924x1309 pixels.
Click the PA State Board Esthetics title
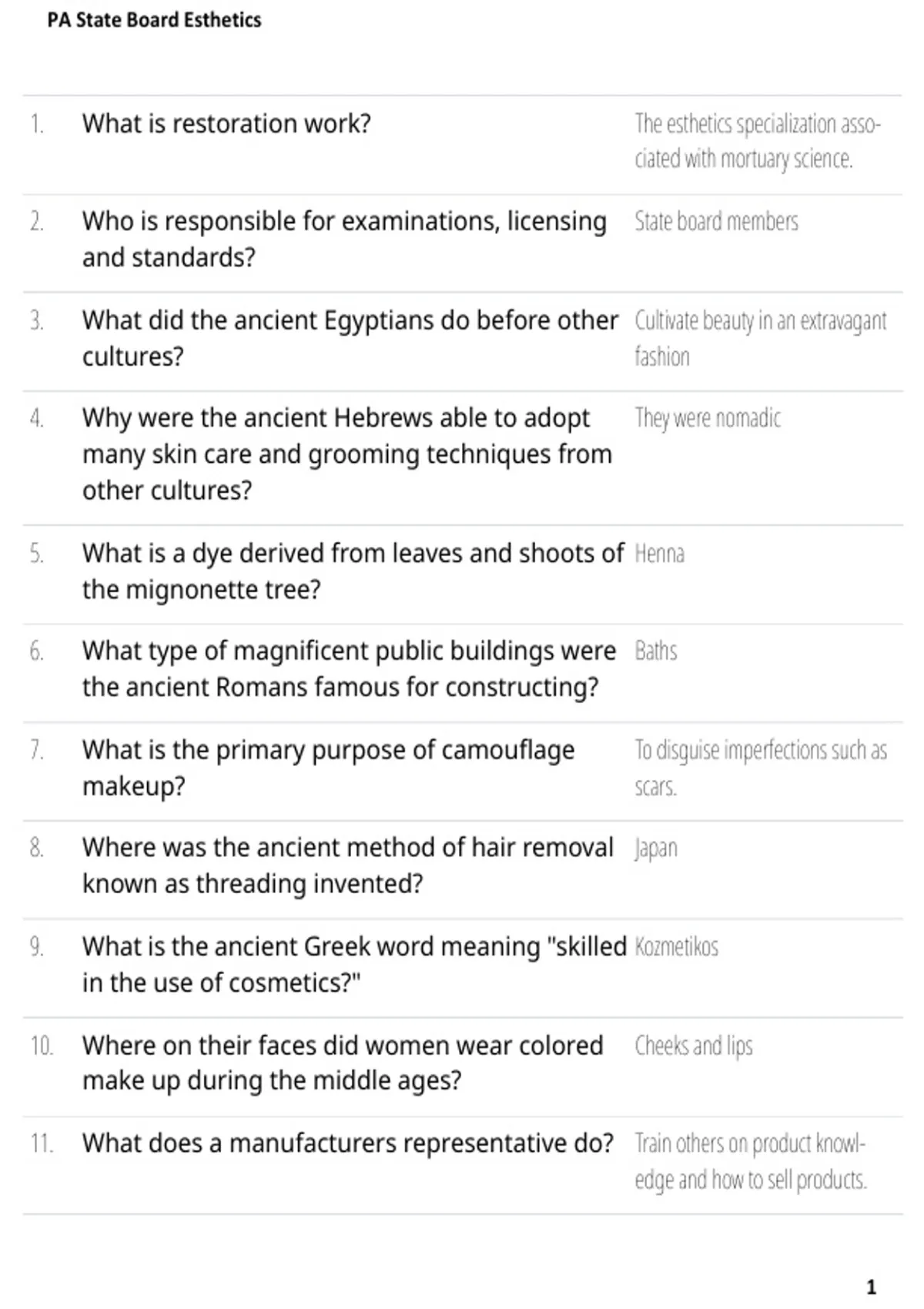tap(154, 20)
